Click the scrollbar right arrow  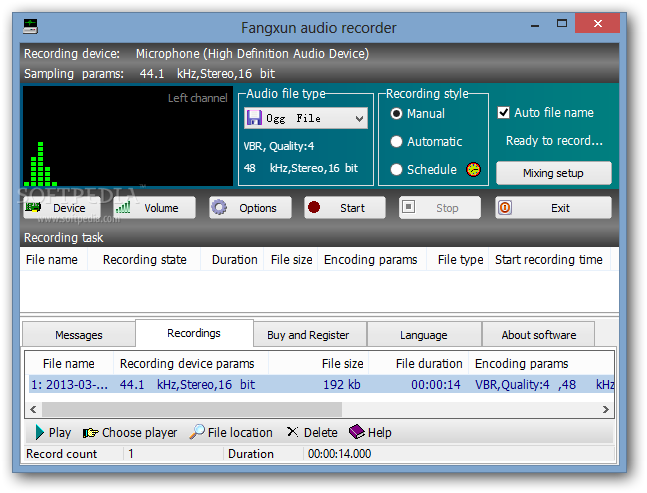coord(605,409)
